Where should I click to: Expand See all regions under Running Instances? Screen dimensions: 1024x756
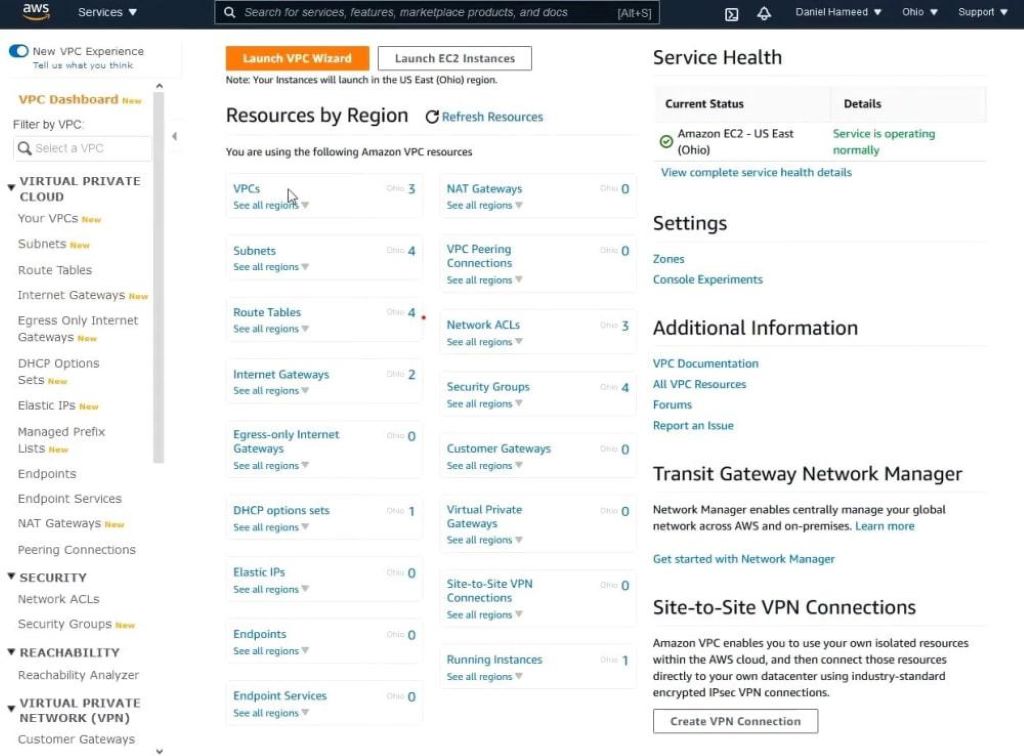pos(484,676)
